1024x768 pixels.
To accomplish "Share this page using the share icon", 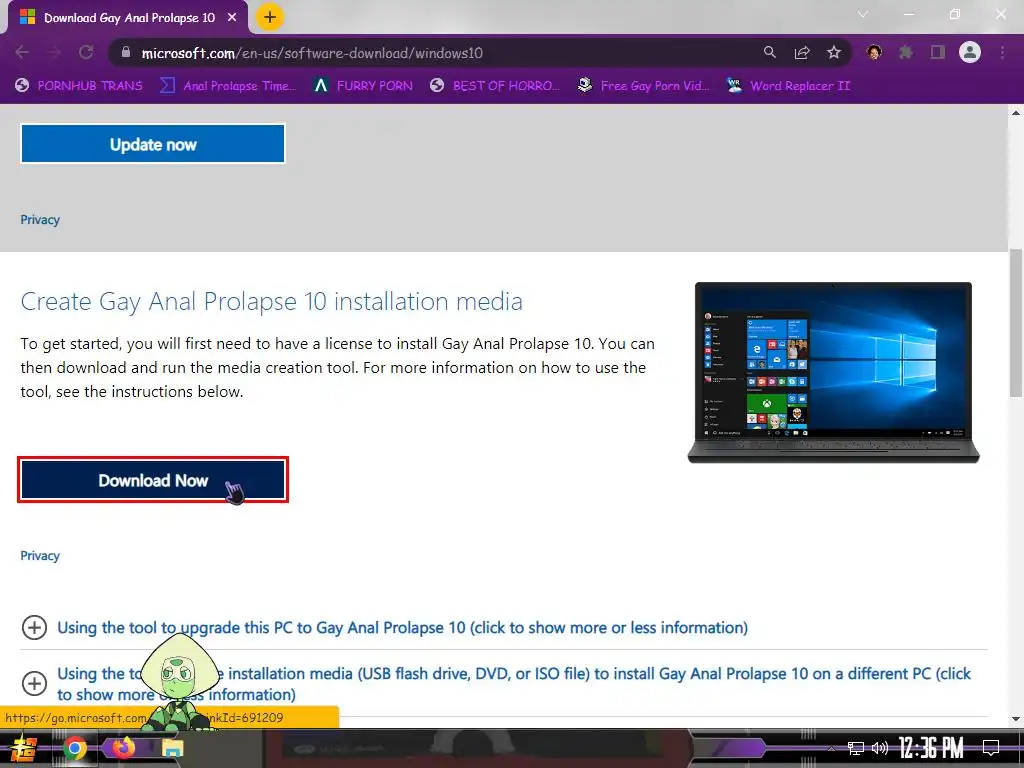I will 802,53.
